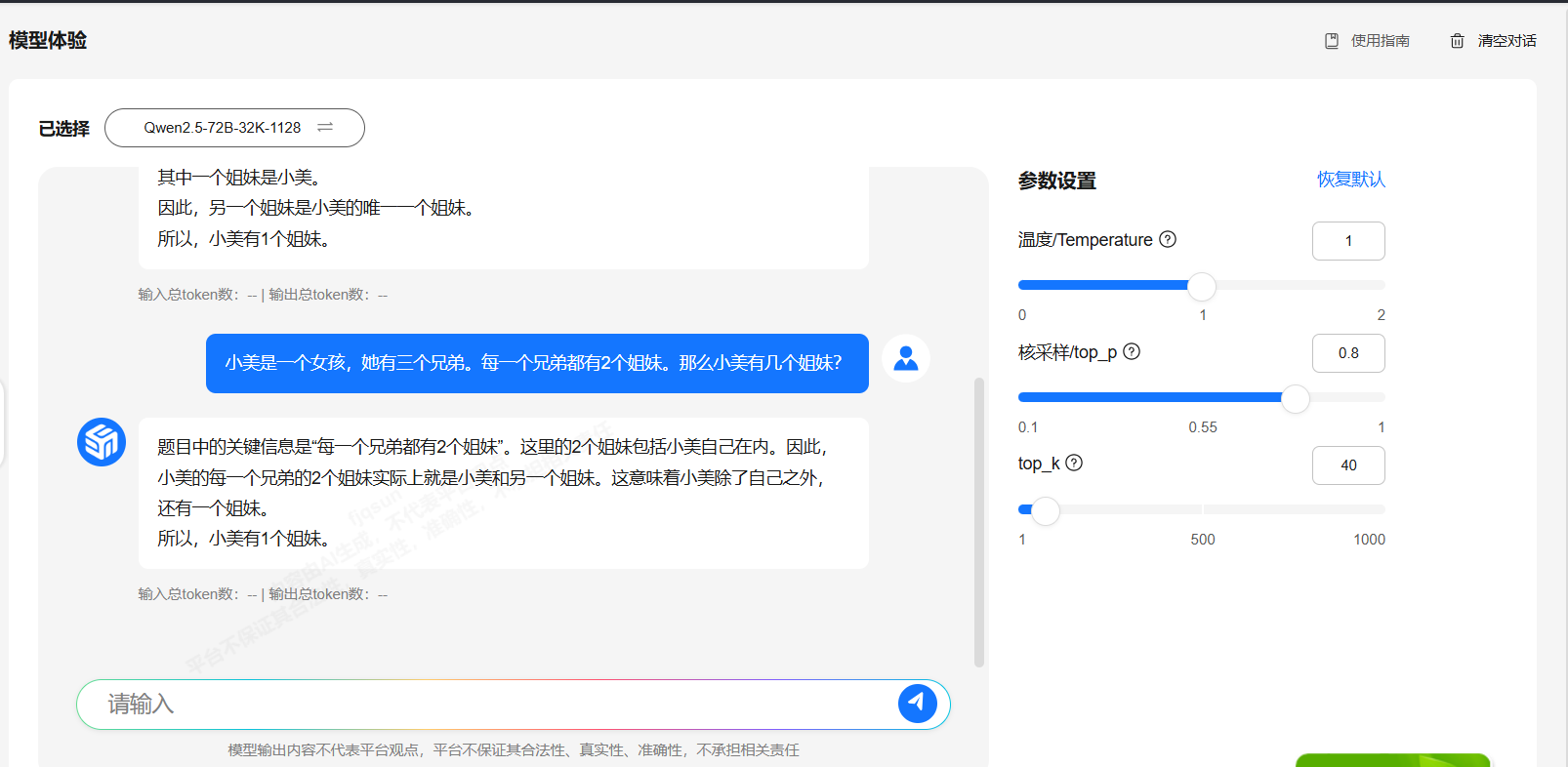
Task: Click the 清空对话 button text
Action: click(x=1507, y=41)
